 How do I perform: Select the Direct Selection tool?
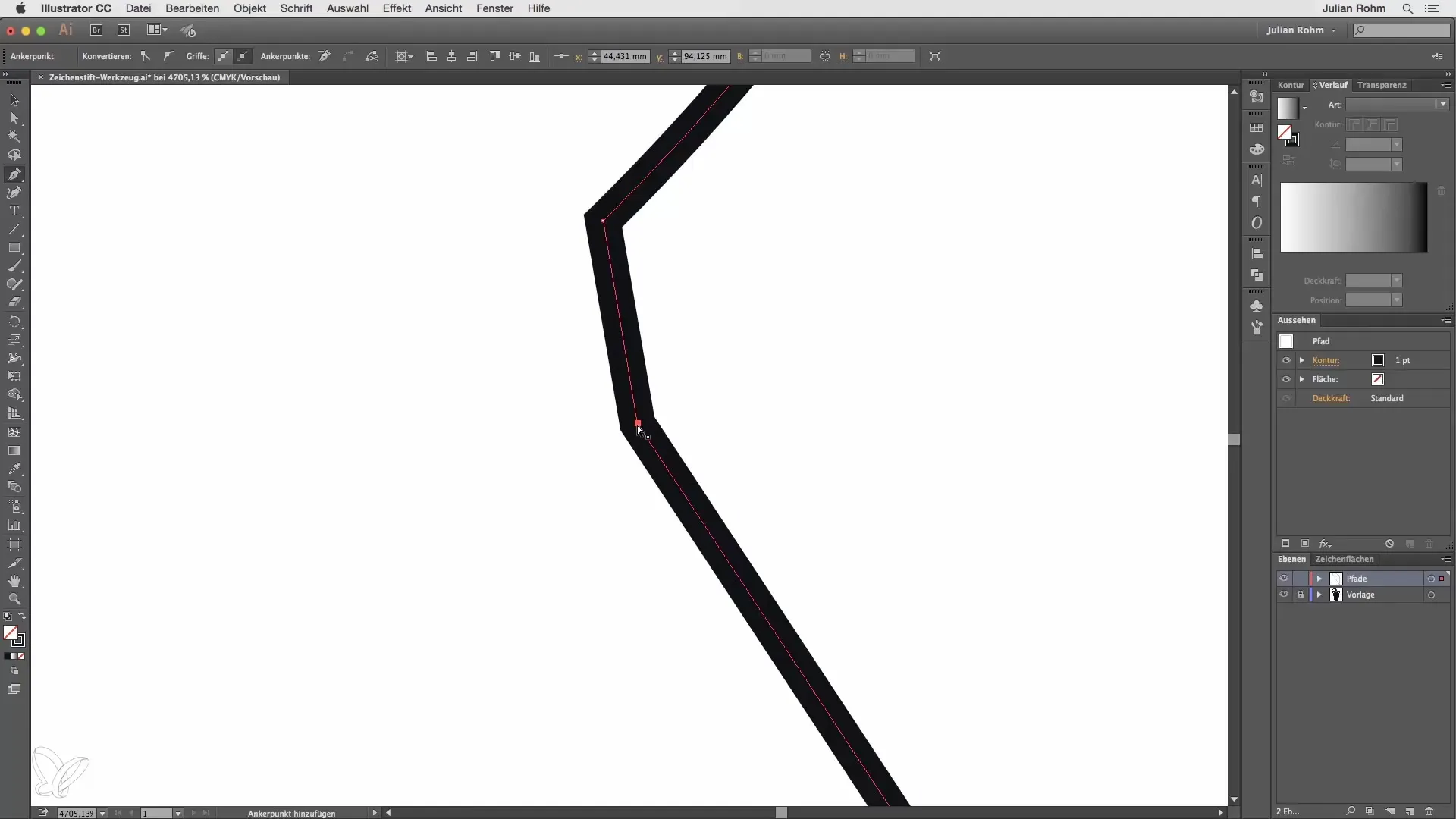[x=14, y=118]
